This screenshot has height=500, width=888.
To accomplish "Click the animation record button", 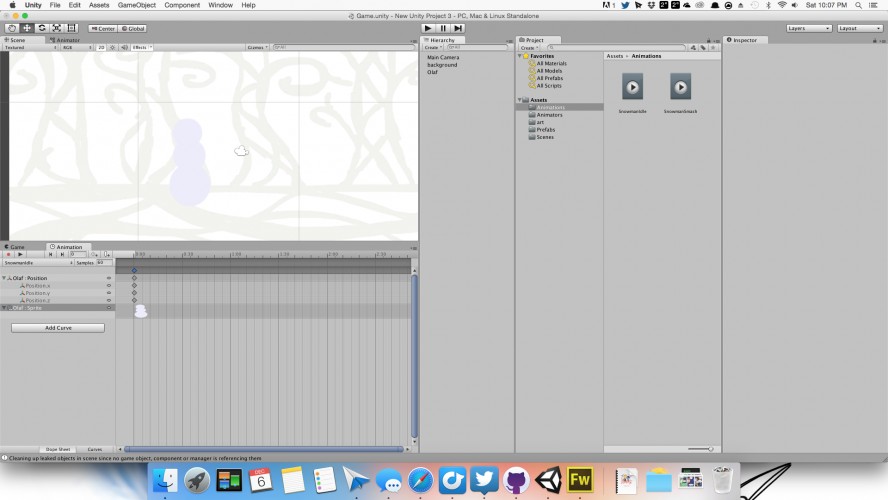I will pyautogui.click(x=8, y=255).
